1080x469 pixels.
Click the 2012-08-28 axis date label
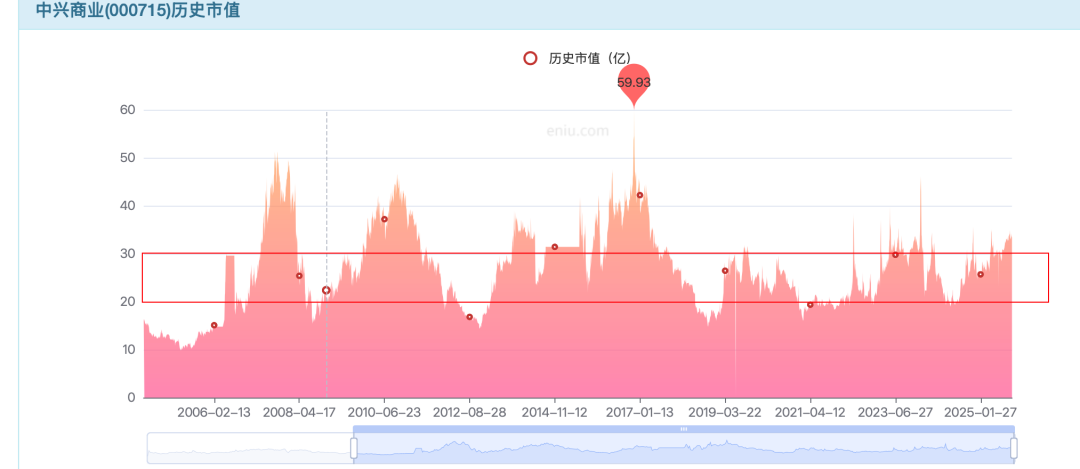click(470, 413)
